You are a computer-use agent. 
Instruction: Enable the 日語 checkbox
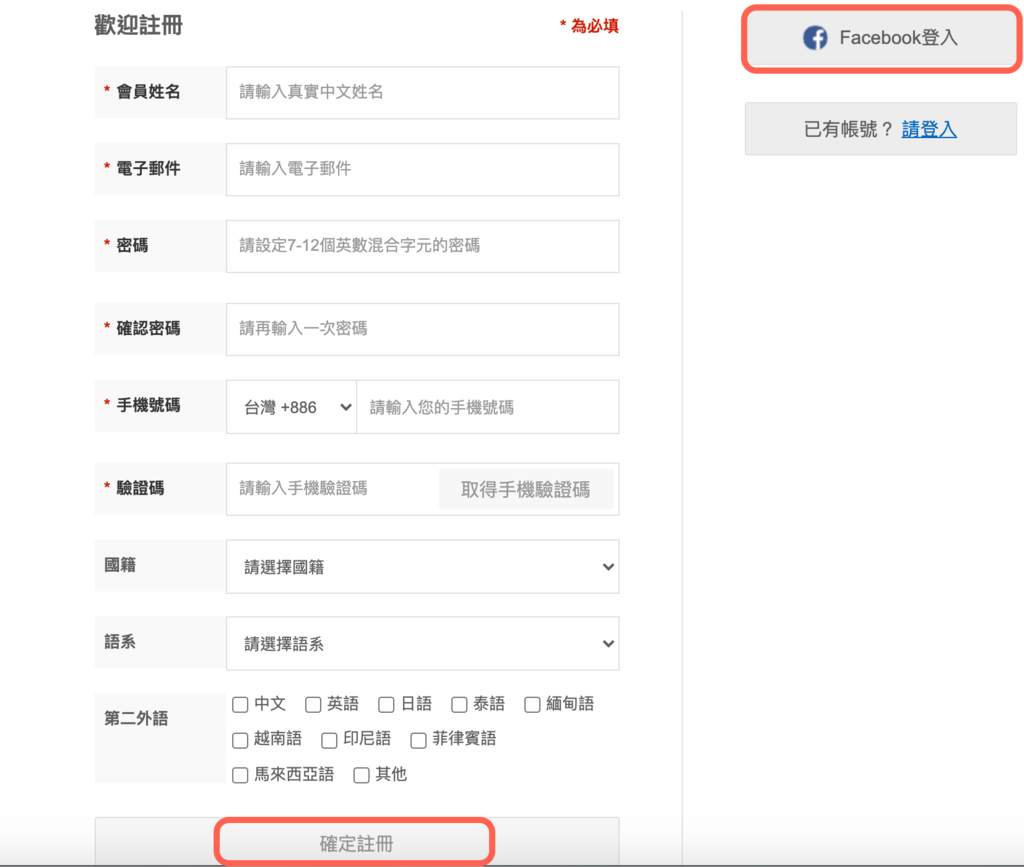[386, 704]
